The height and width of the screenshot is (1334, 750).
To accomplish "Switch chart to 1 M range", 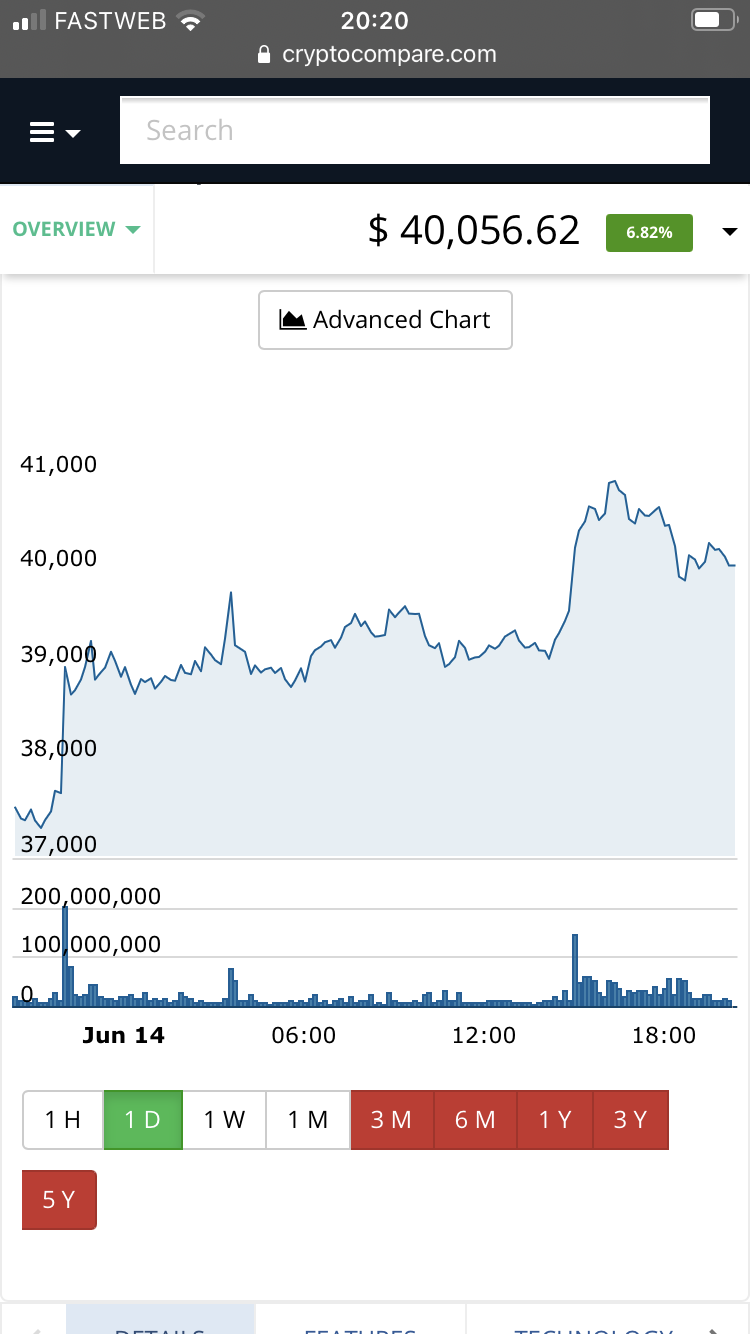I will click(x=308, y=1120).
